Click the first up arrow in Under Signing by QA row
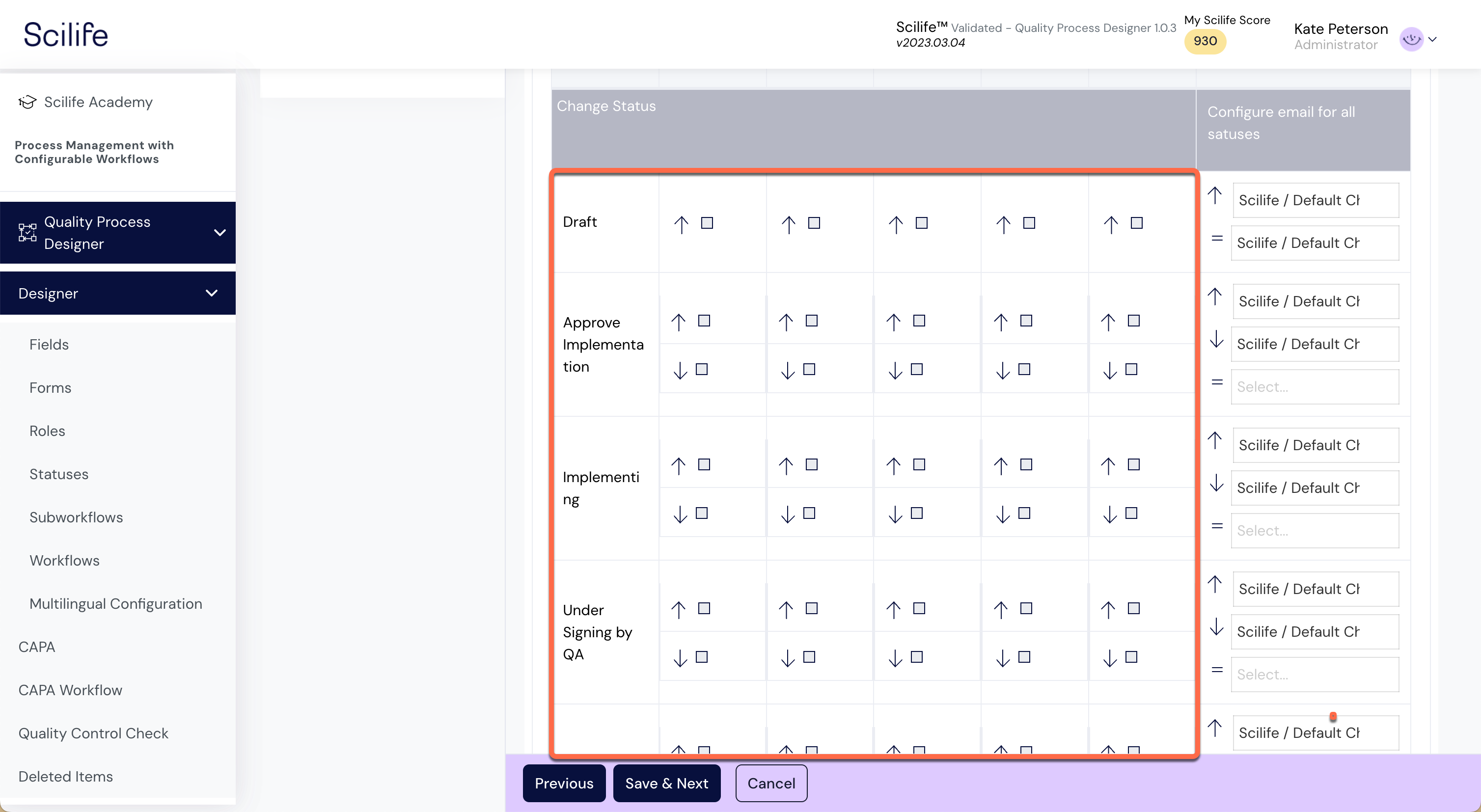Viewport: 1481px width, 812px height. [x=679, y=610]
